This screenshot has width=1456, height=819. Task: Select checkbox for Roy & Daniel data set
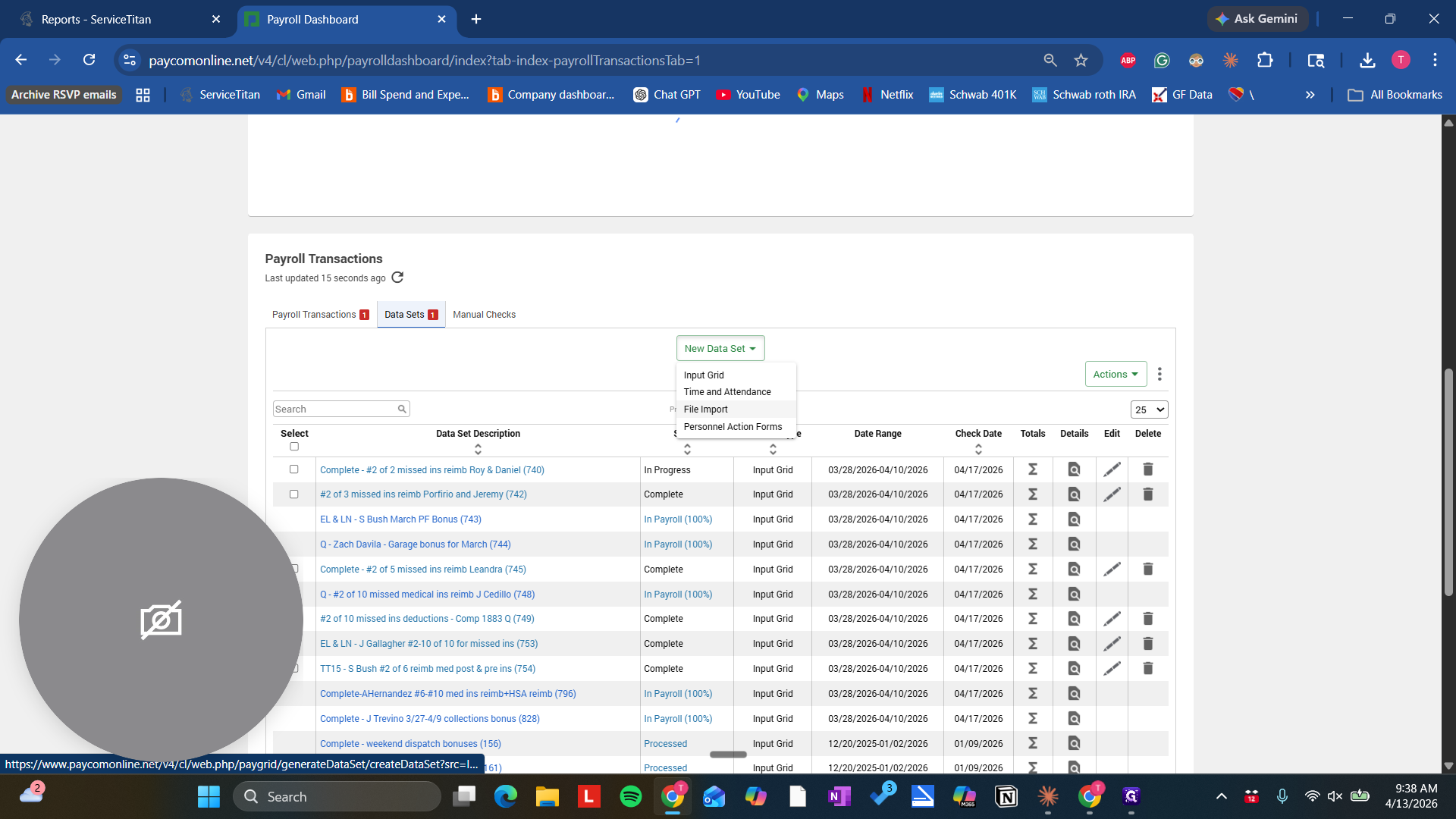coord(294,469)
